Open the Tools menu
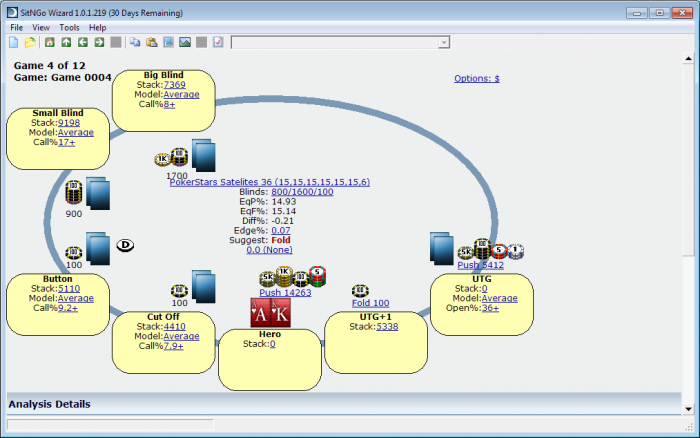 [69, 28]
